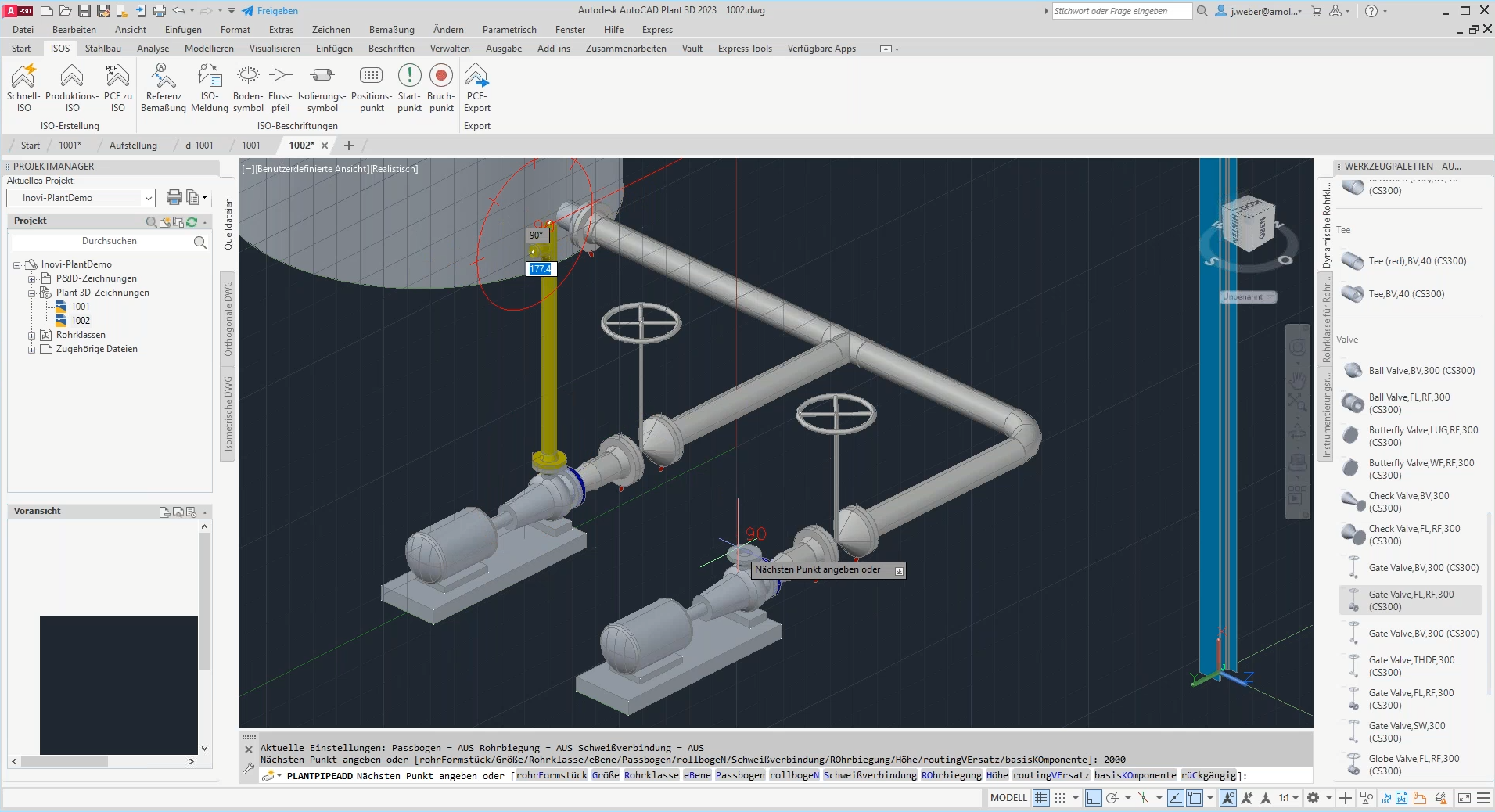The height and width of the screenshot is (812, 1495).
Task: Open the Unbenannt view dropdown under ViewCube
Action: point(1249,296)
